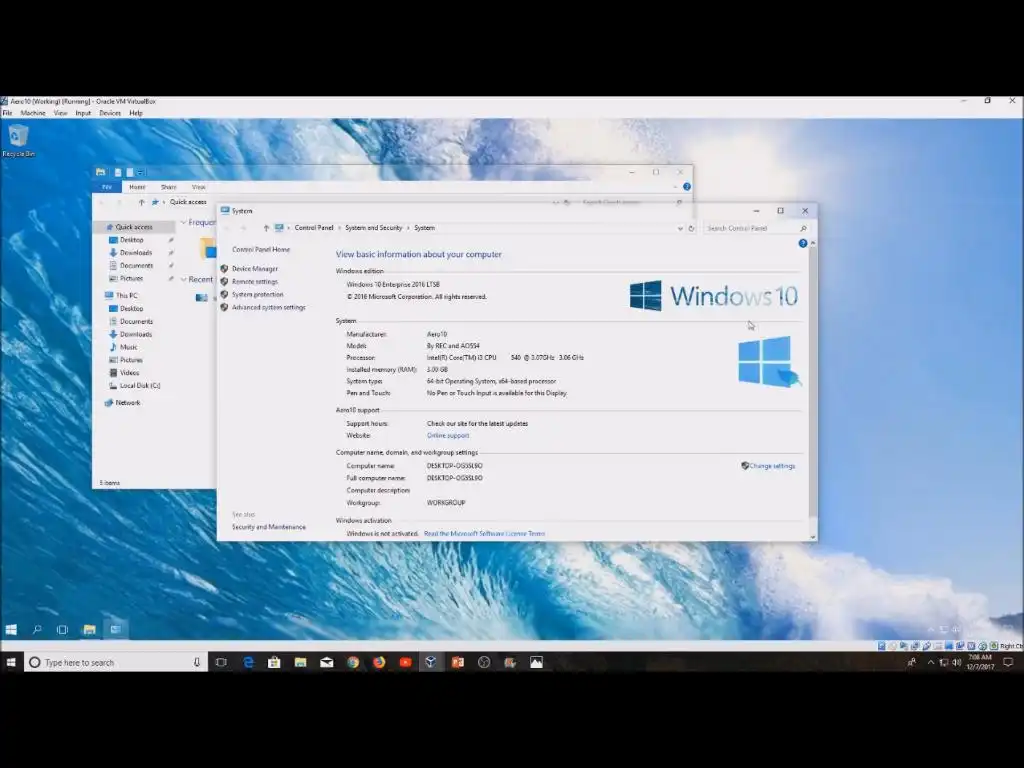1024x768 pixels.
Task: Open Firefox from host taskbar
Action: pos(379,662)
